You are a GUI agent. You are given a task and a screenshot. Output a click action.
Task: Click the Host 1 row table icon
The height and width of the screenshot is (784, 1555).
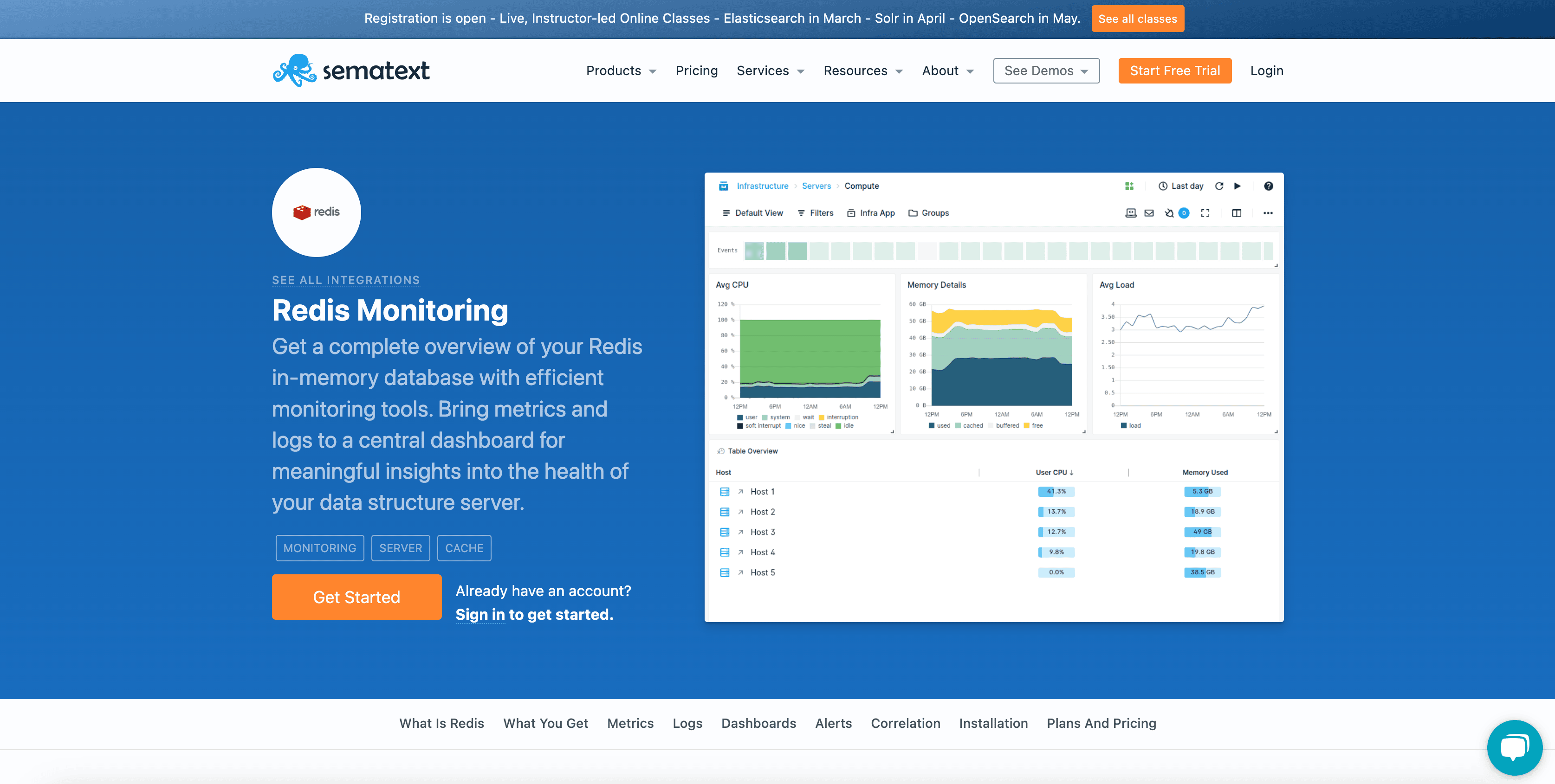click(725, 492)
